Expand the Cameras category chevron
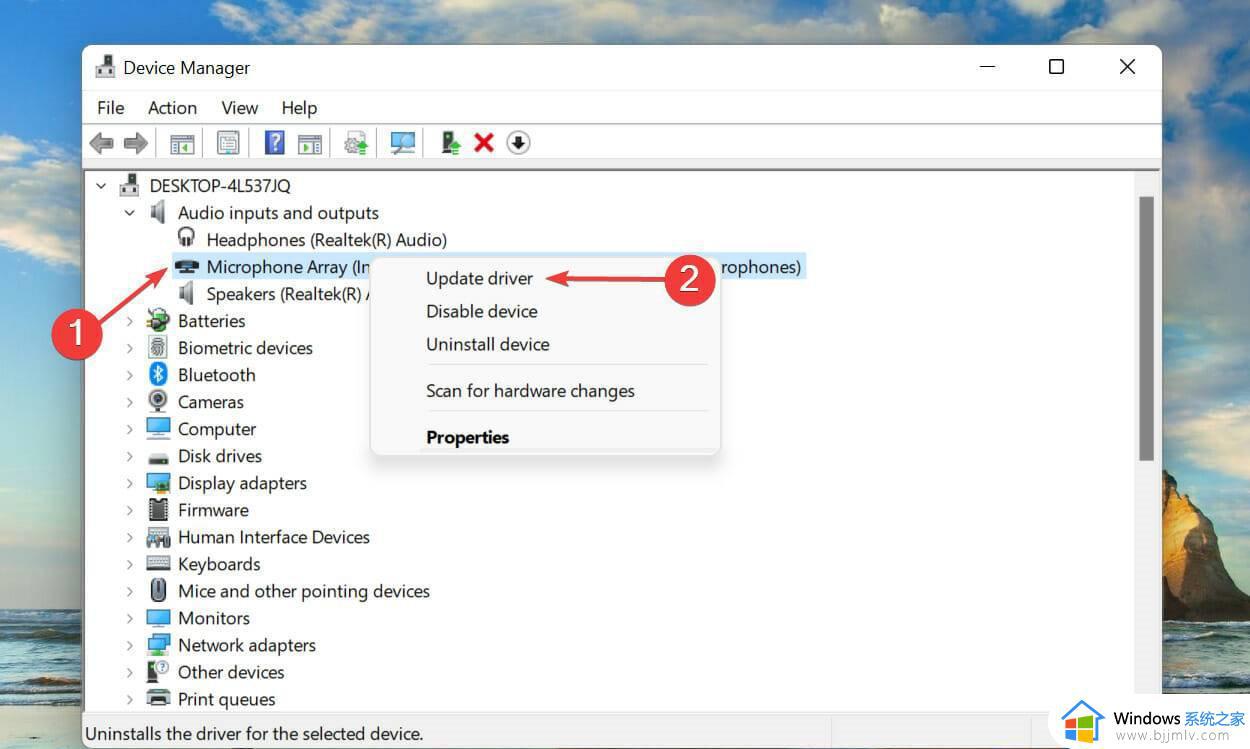1250x749 pixels. 130,402
